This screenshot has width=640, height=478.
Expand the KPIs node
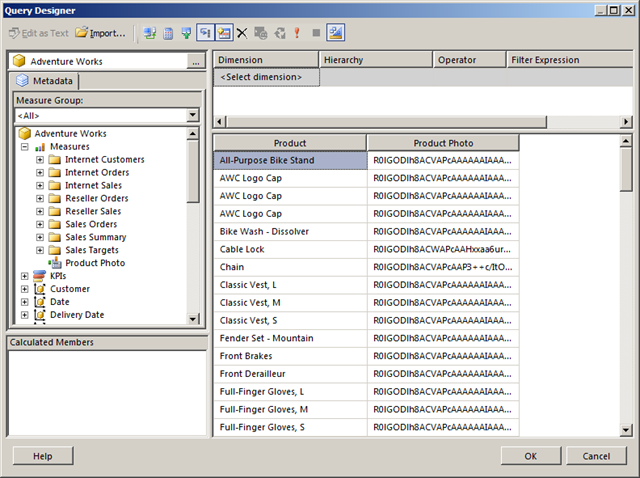(24, 276)
